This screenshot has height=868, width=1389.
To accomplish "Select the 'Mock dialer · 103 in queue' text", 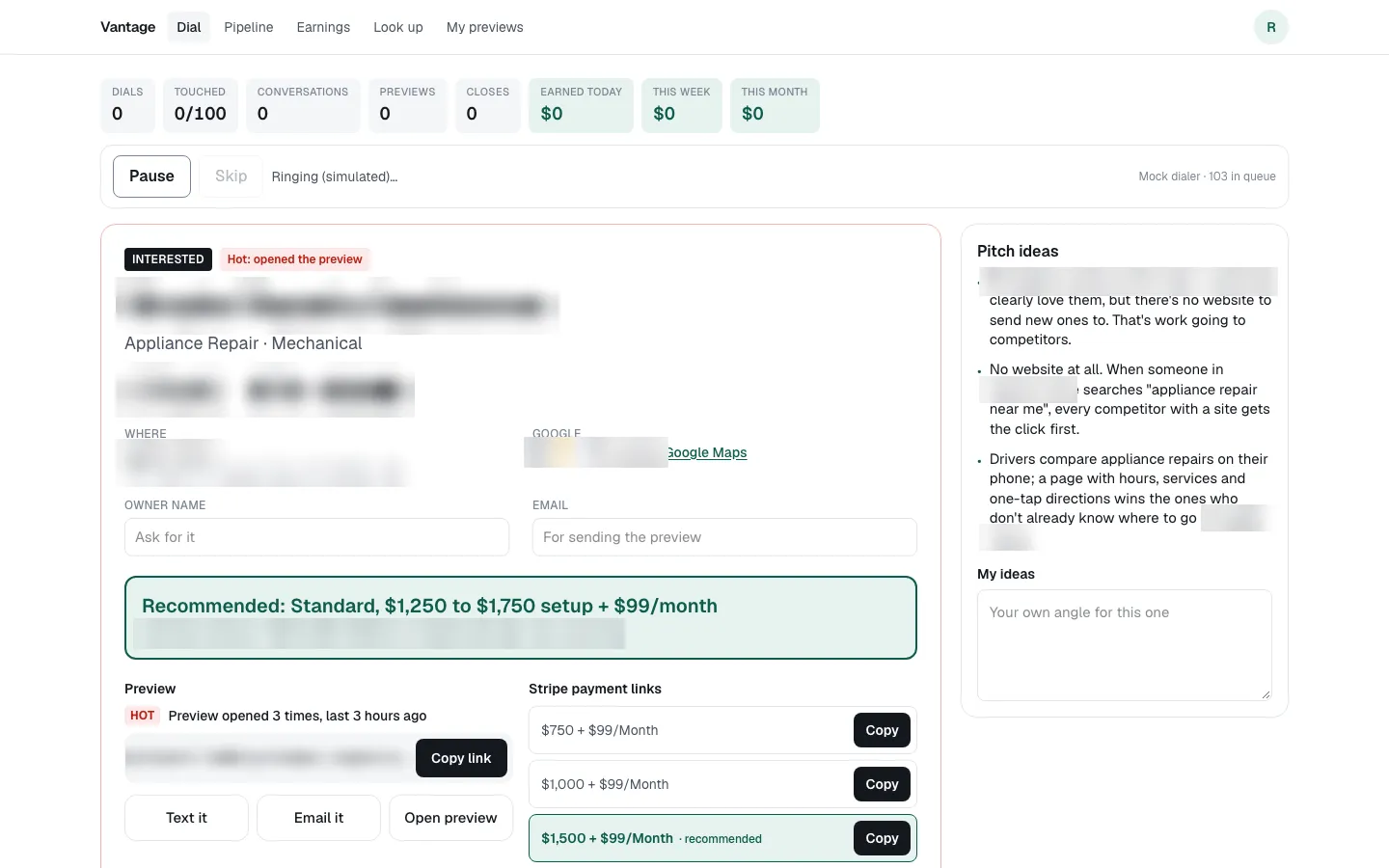I will [1207, 176].
